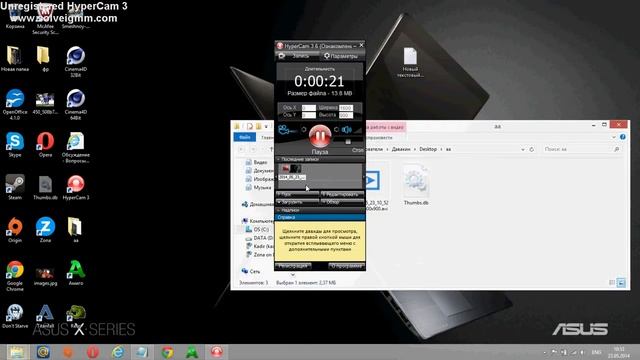This screenshot has height=360, width=640.
Task: Open the Steam desktop shortcut
Action: [x=15, y=187]
